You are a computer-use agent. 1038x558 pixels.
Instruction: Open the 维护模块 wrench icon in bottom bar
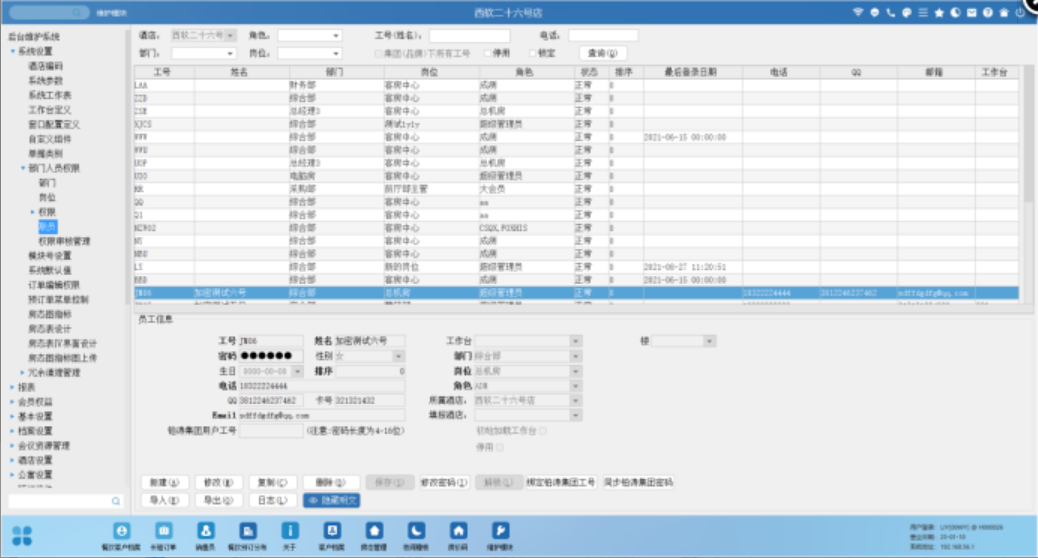tap(501, 531)
